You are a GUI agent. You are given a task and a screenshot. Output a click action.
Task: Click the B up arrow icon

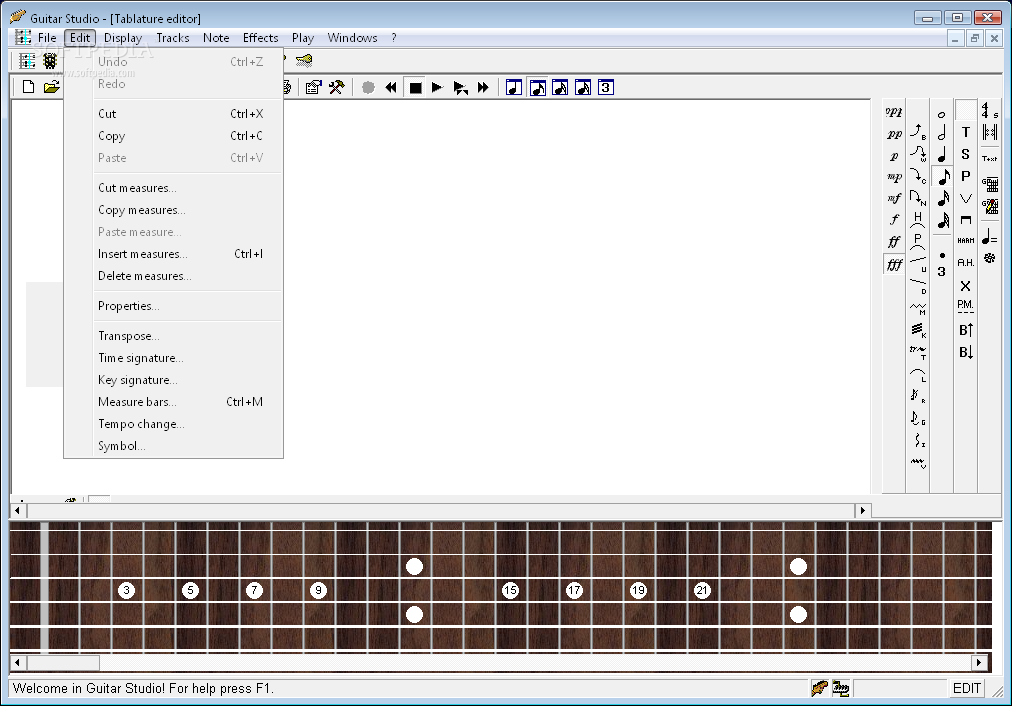(x=966, y=330)
